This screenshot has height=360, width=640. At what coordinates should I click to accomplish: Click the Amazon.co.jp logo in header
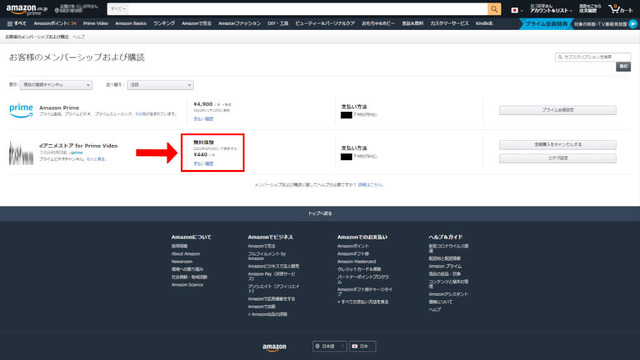pos(27,9)
